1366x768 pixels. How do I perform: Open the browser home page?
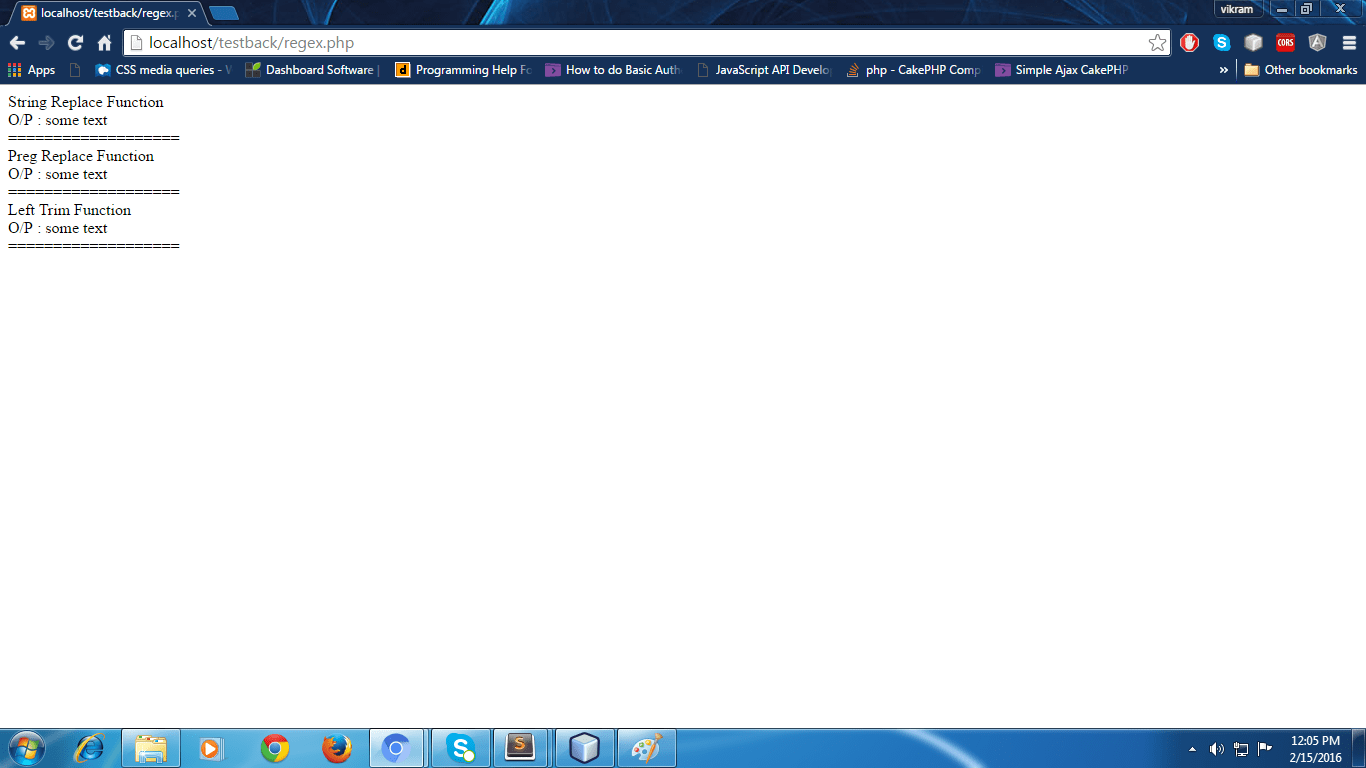pos(104,43)
